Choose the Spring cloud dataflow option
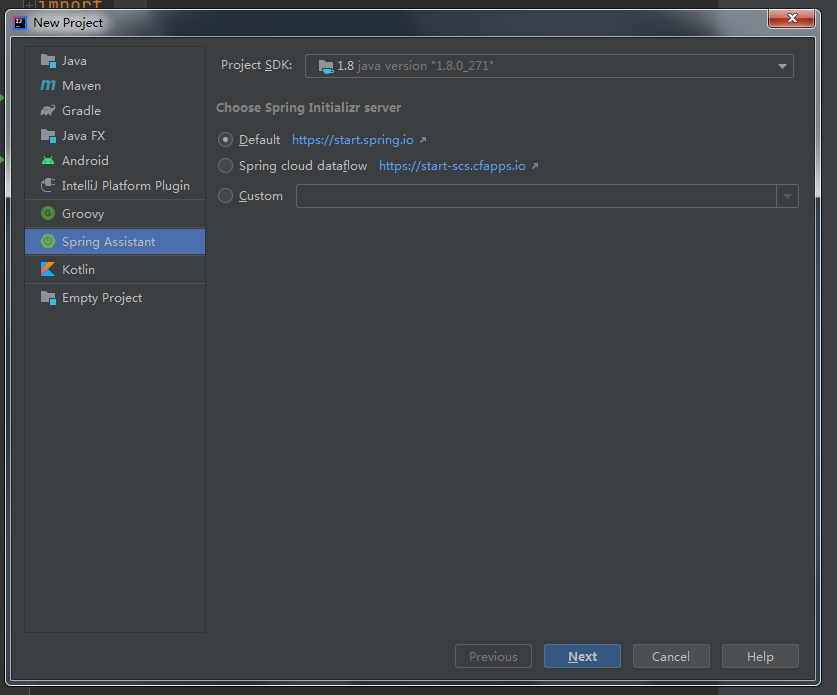837x695 pixels. 225,165
